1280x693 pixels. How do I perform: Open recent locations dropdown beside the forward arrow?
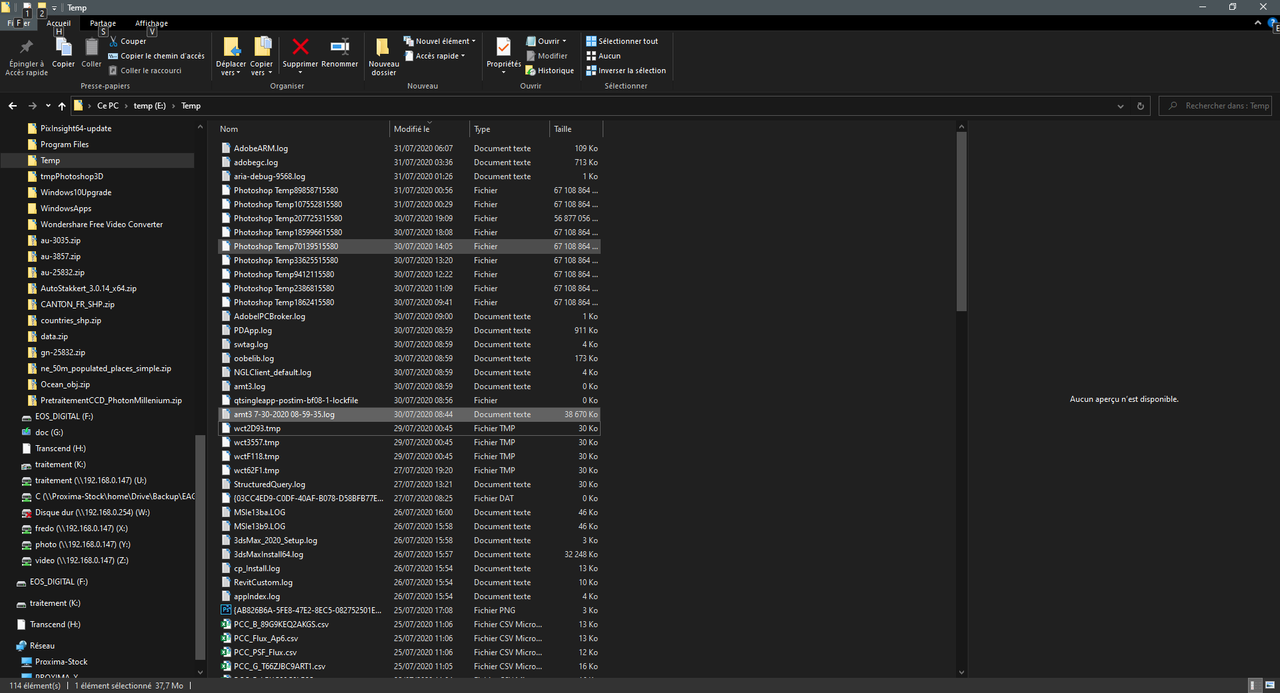click(48, 106)
